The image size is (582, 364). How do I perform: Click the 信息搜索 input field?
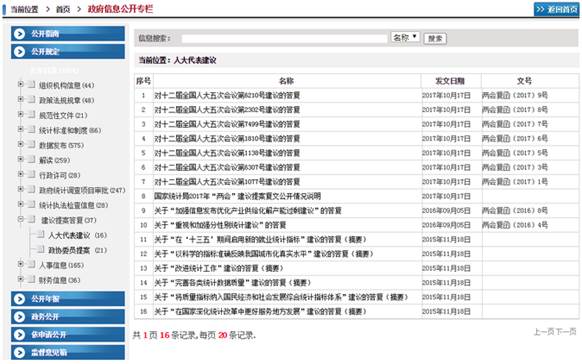[x=284, y=38]
